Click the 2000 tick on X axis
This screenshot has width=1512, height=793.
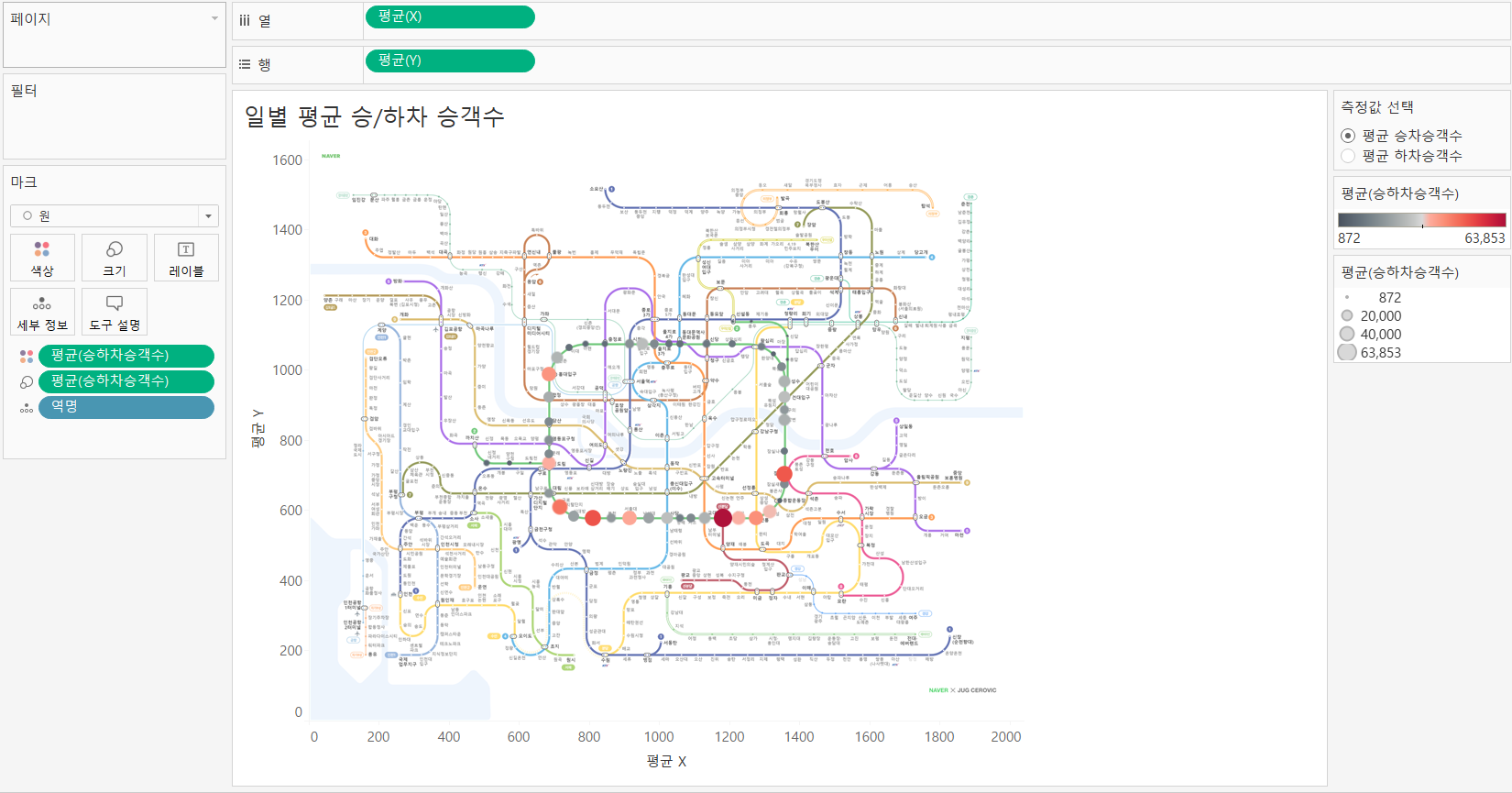[x=1005, y=736]
